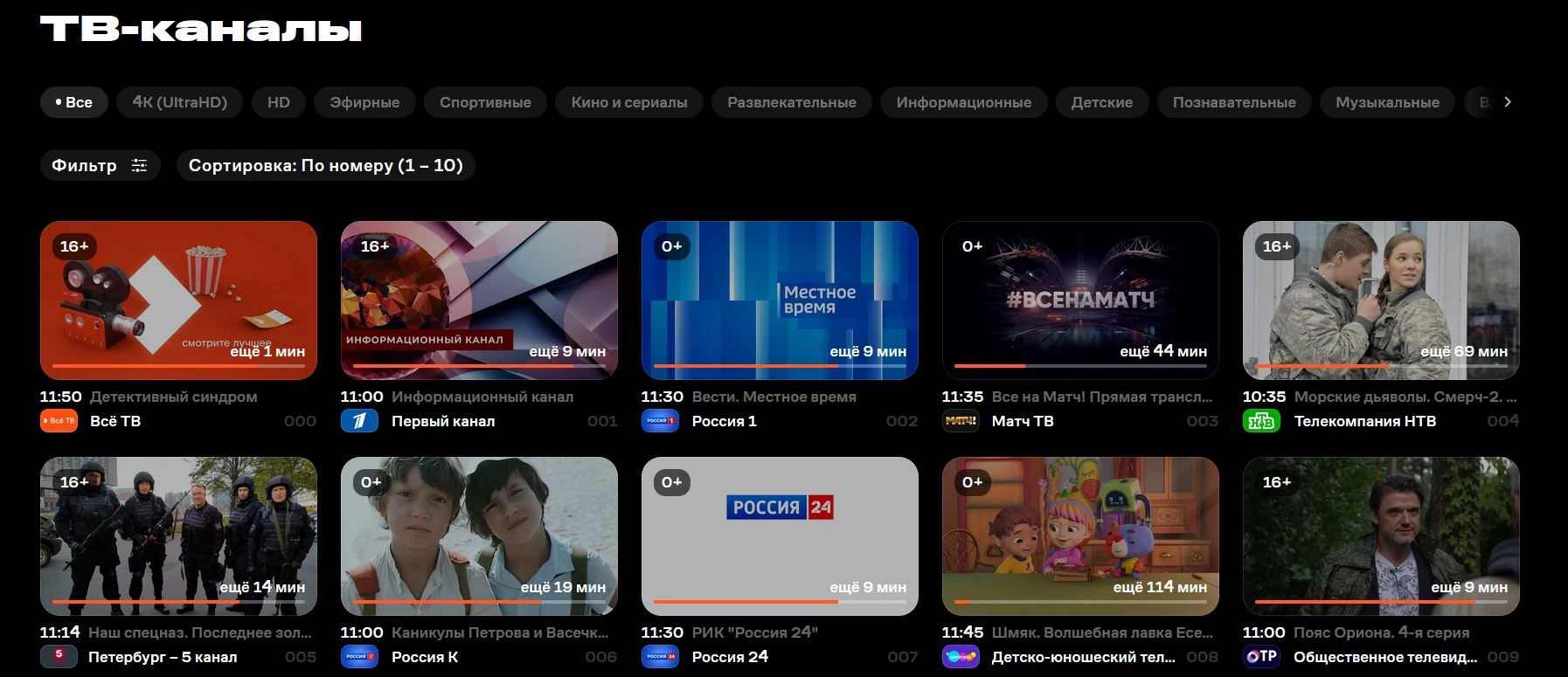
Task: Click program title Шмяк. Волшебная лавка
Action: 1103,632
